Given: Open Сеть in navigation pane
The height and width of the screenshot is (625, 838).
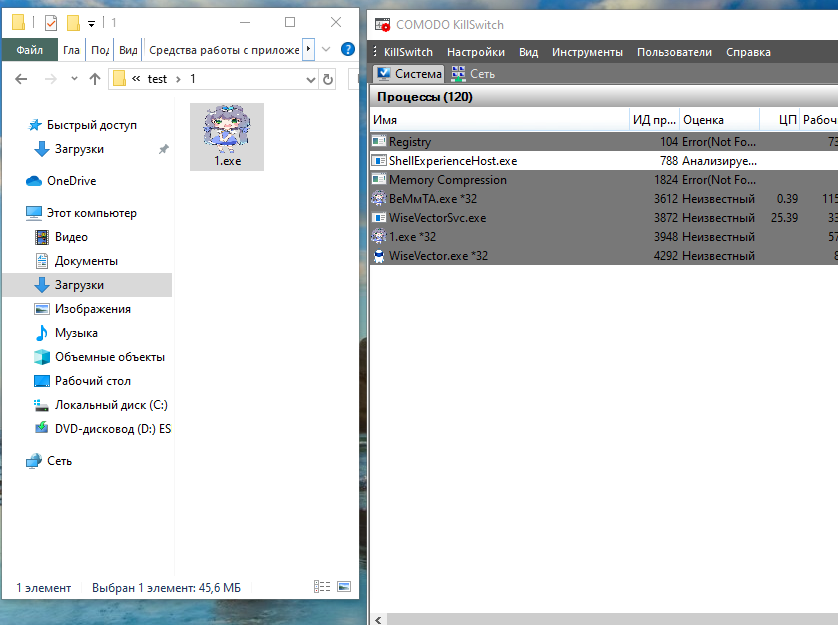Looking at the screenshot, I should (x=59, y=461).
